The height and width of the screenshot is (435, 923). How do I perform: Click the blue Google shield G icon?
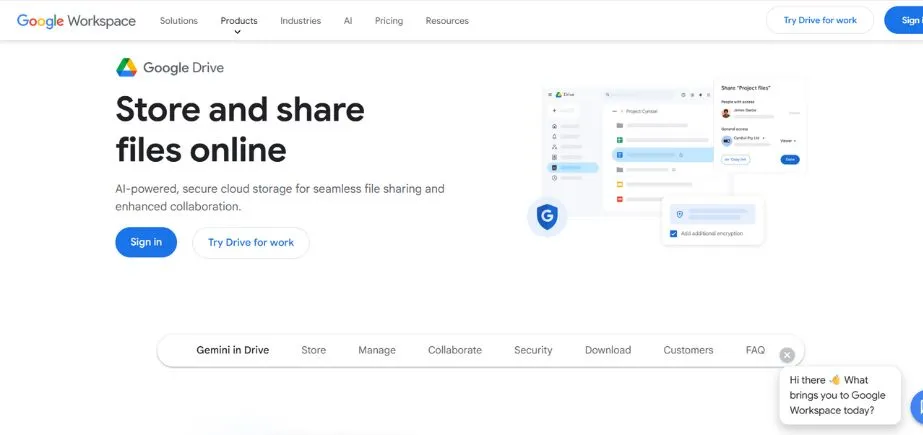tap(547, 217)
